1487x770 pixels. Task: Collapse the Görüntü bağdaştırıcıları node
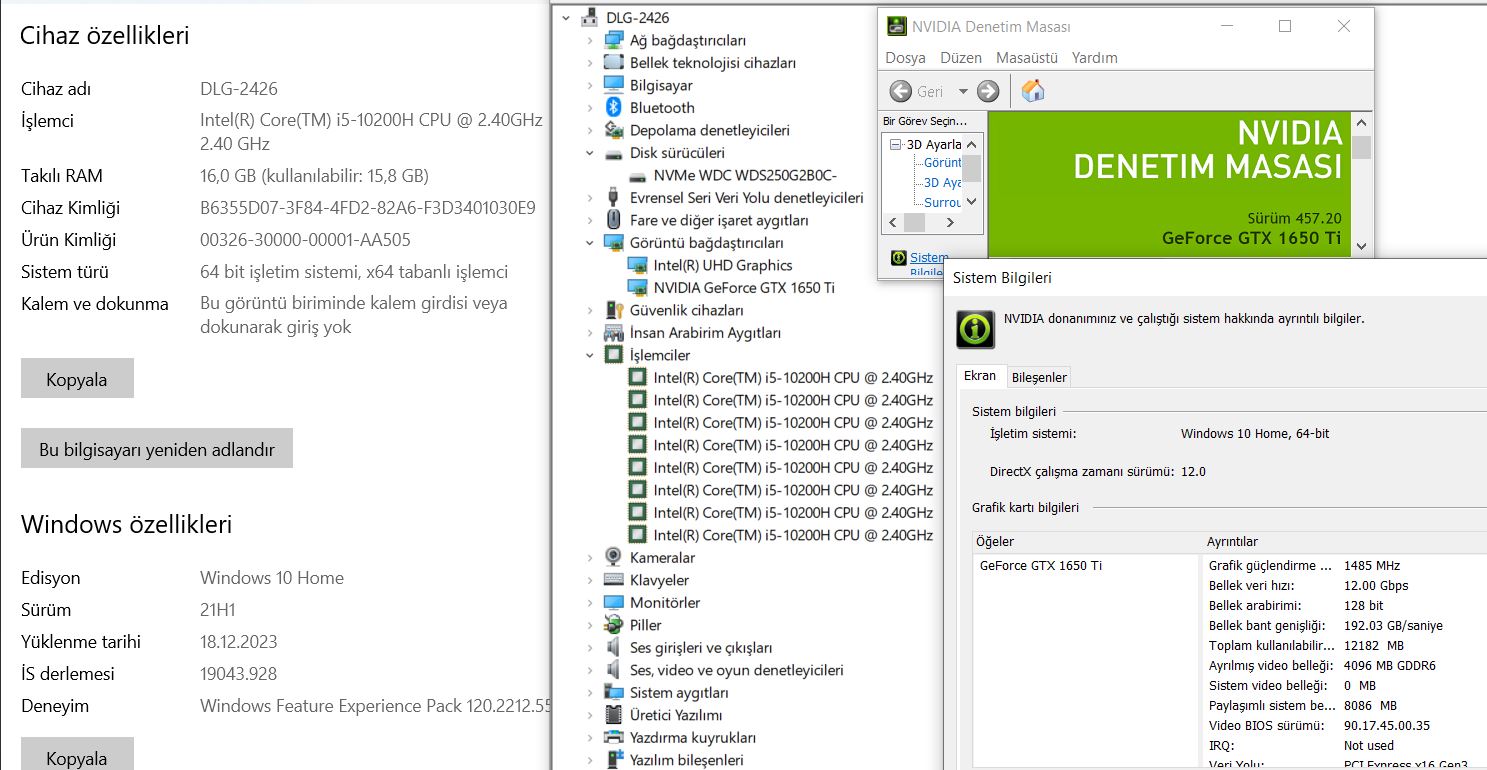(590, 243)
